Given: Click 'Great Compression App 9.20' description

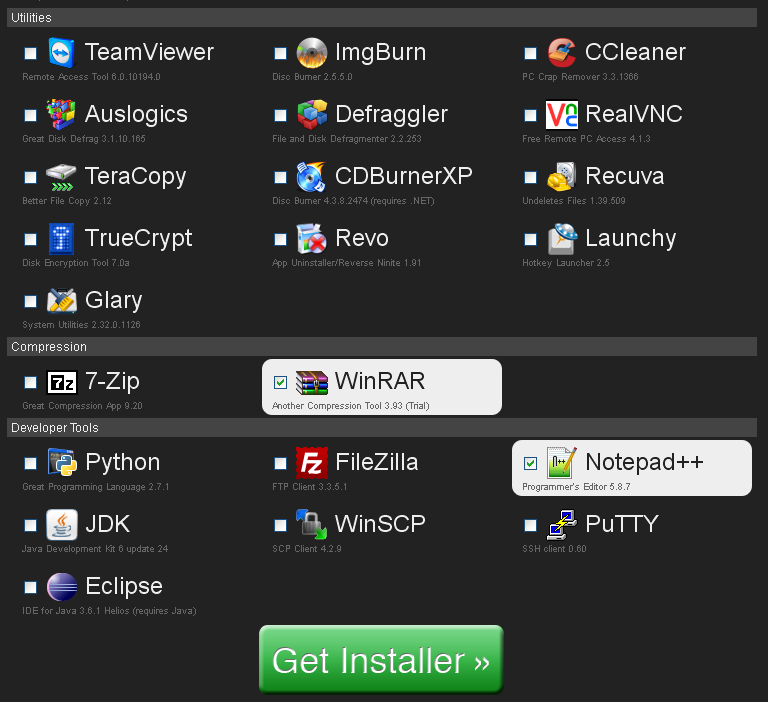Looking at the screenshot, I should [82, 406].
